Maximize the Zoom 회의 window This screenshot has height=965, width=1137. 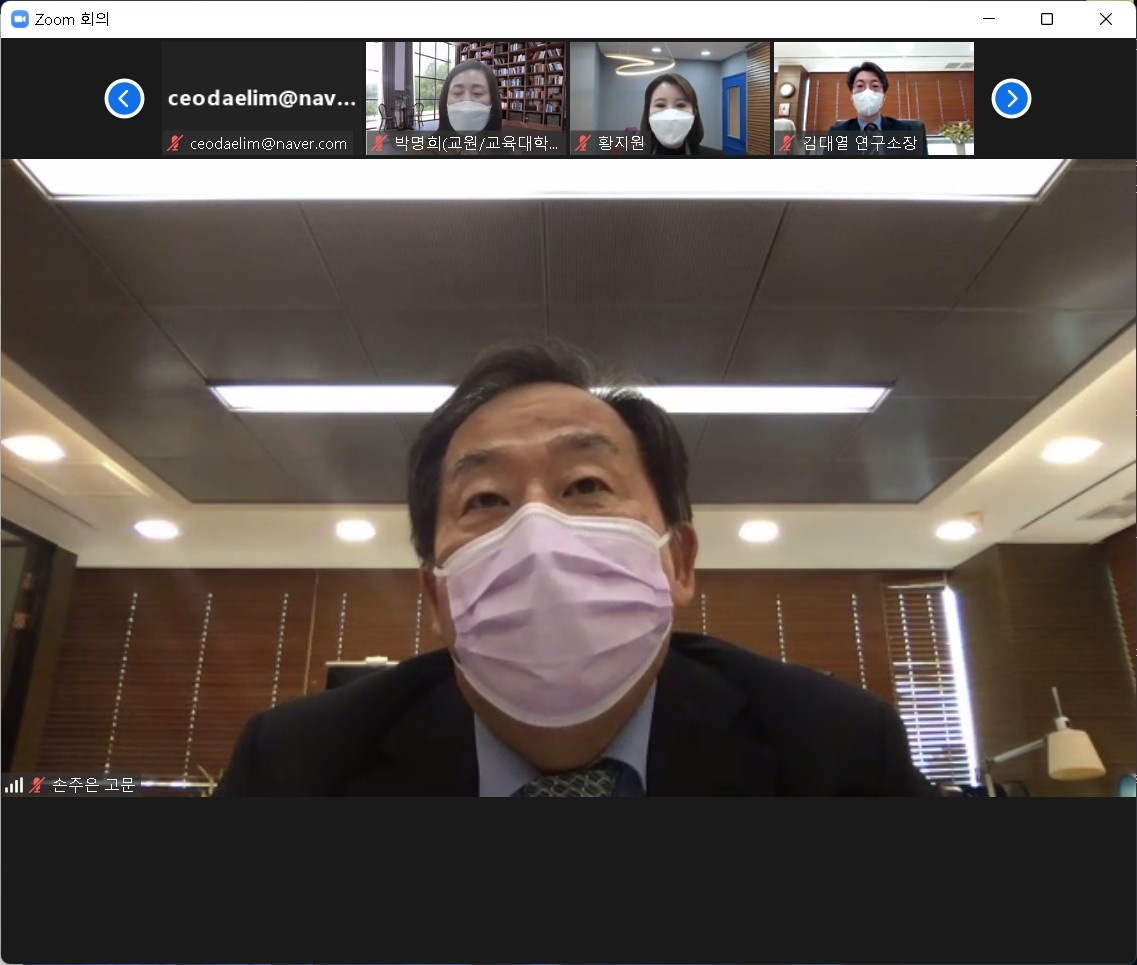1047,19
